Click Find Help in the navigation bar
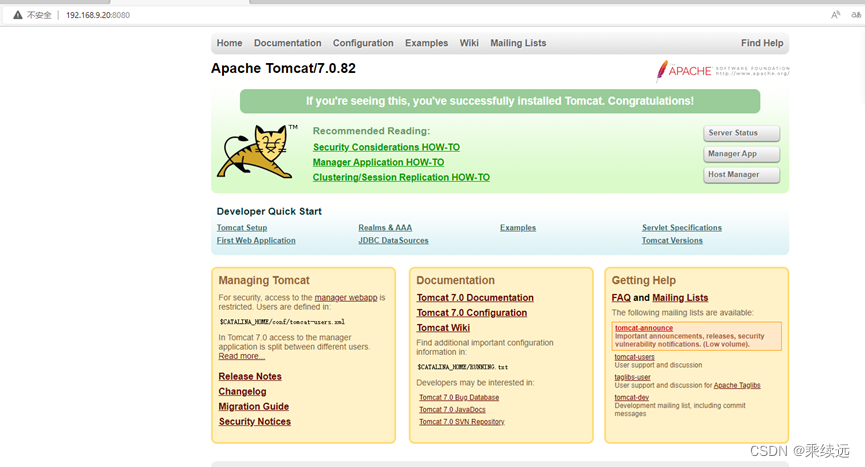Screen dimensions: 865x467 pos(762,43)
